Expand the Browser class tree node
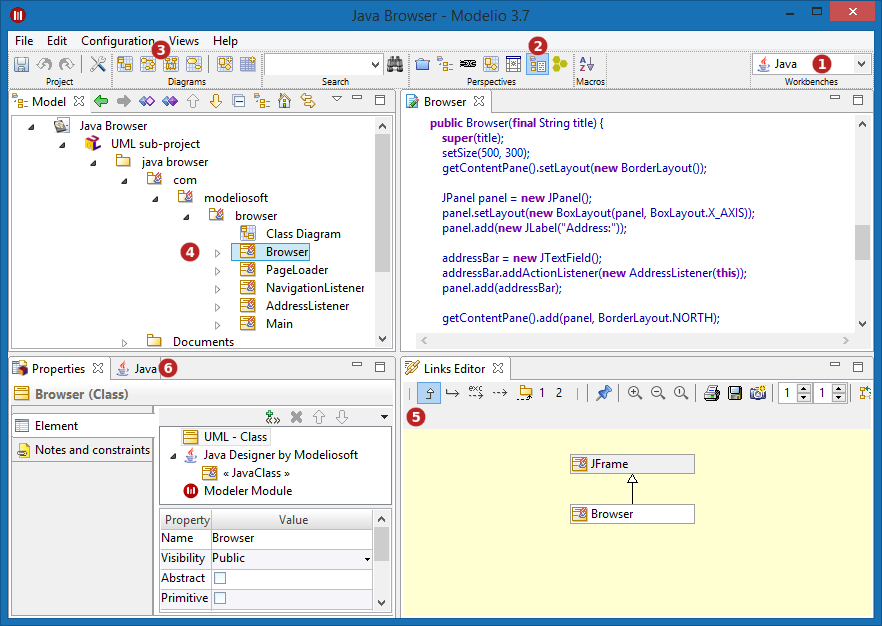 [x=217, y=253]
